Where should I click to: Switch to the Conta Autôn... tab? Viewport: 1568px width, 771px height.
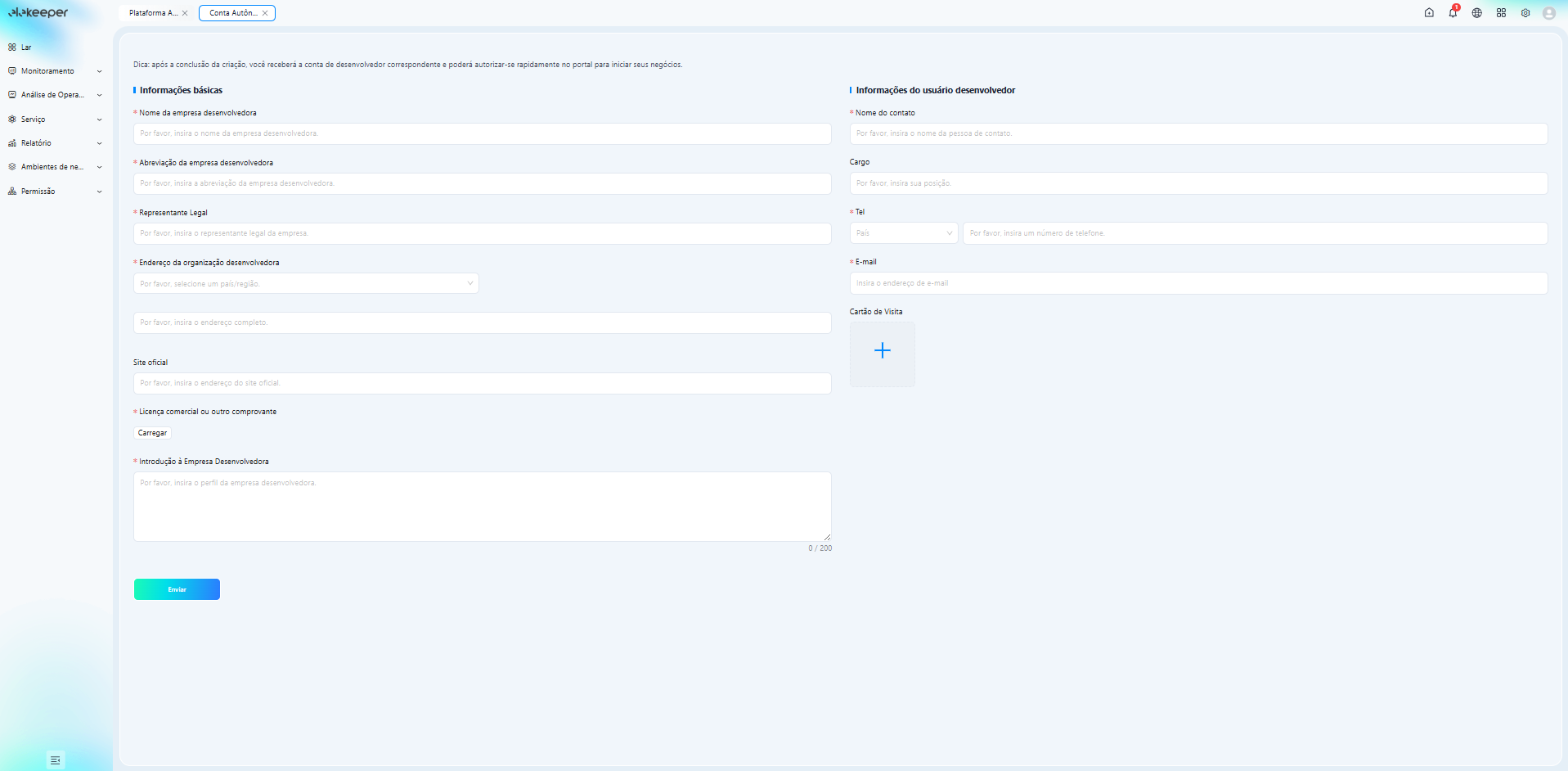(x=233, y=13)
